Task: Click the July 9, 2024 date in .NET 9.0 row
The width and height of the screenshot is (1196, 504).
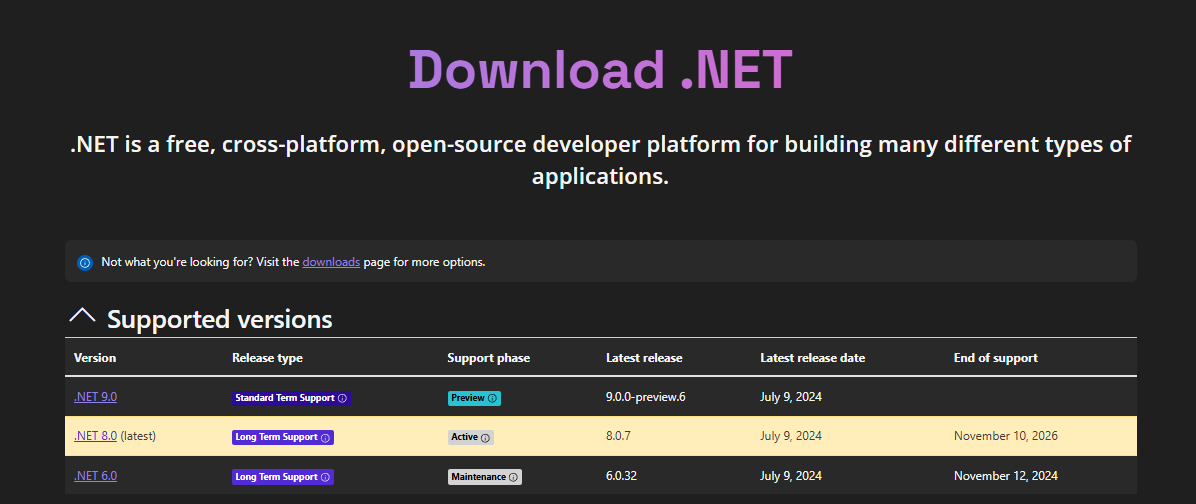Action: (791, 397)
